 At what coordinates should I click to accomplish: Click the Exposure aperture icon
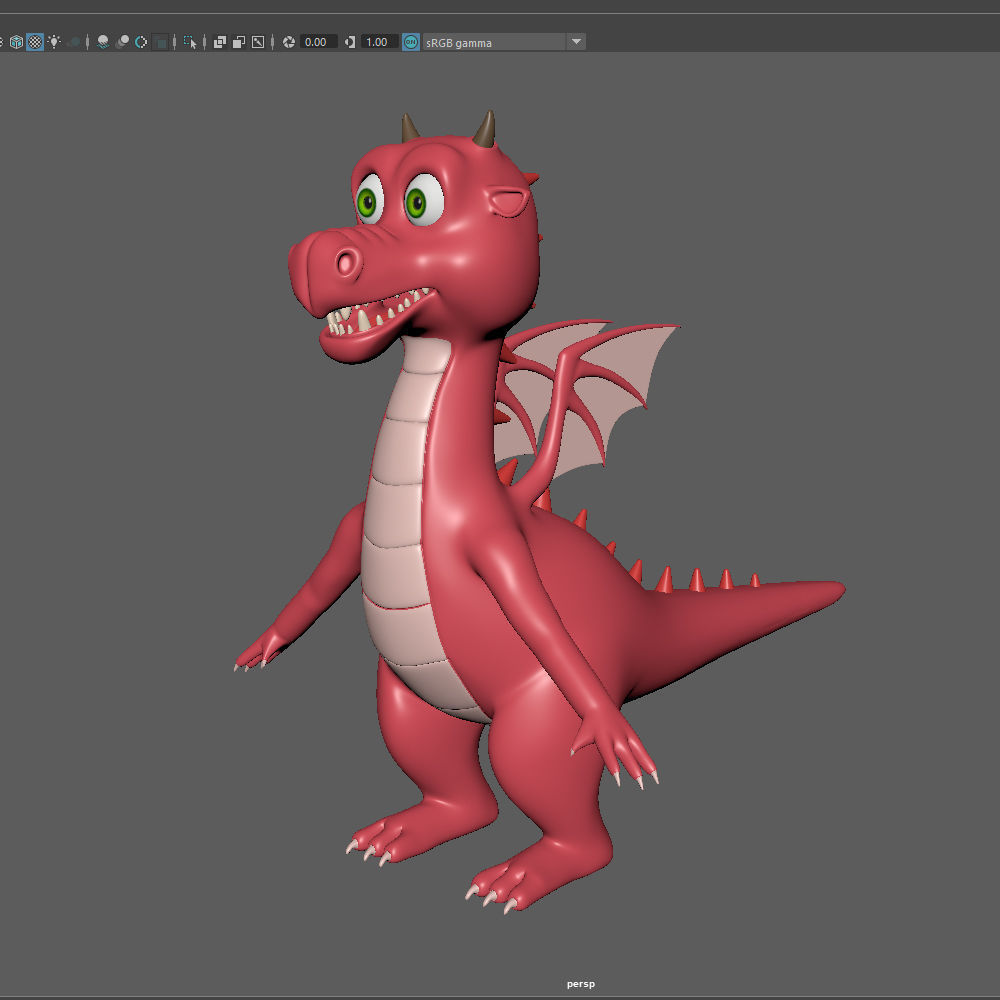[289, 42]
